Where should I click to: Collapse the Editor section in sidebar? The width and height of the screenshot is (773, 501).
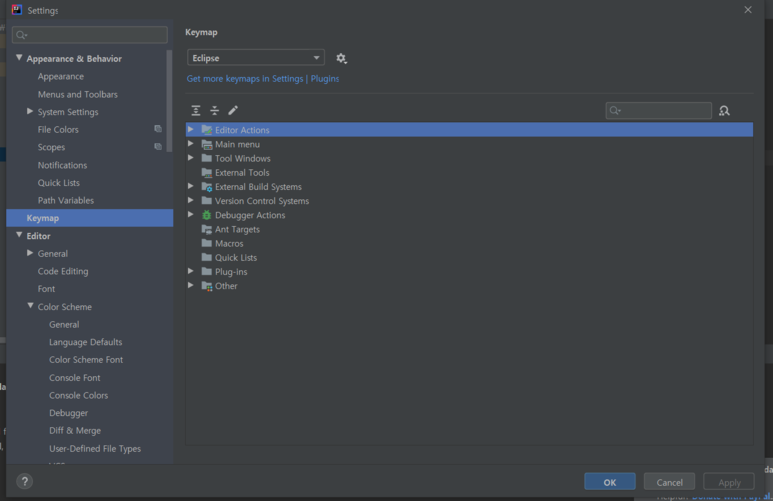(x=19, y=235)
